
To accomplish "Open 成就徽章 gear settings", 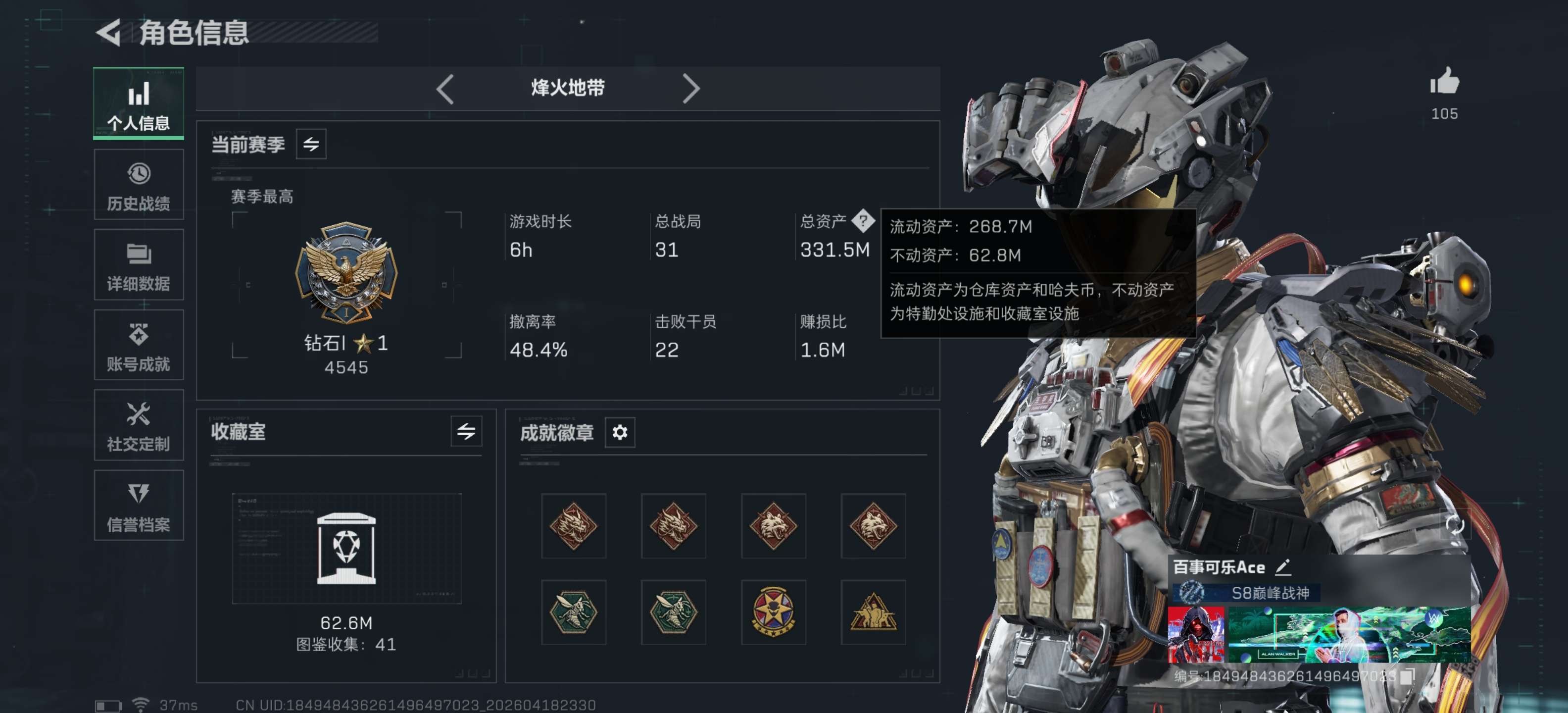I will pos(620,432).
